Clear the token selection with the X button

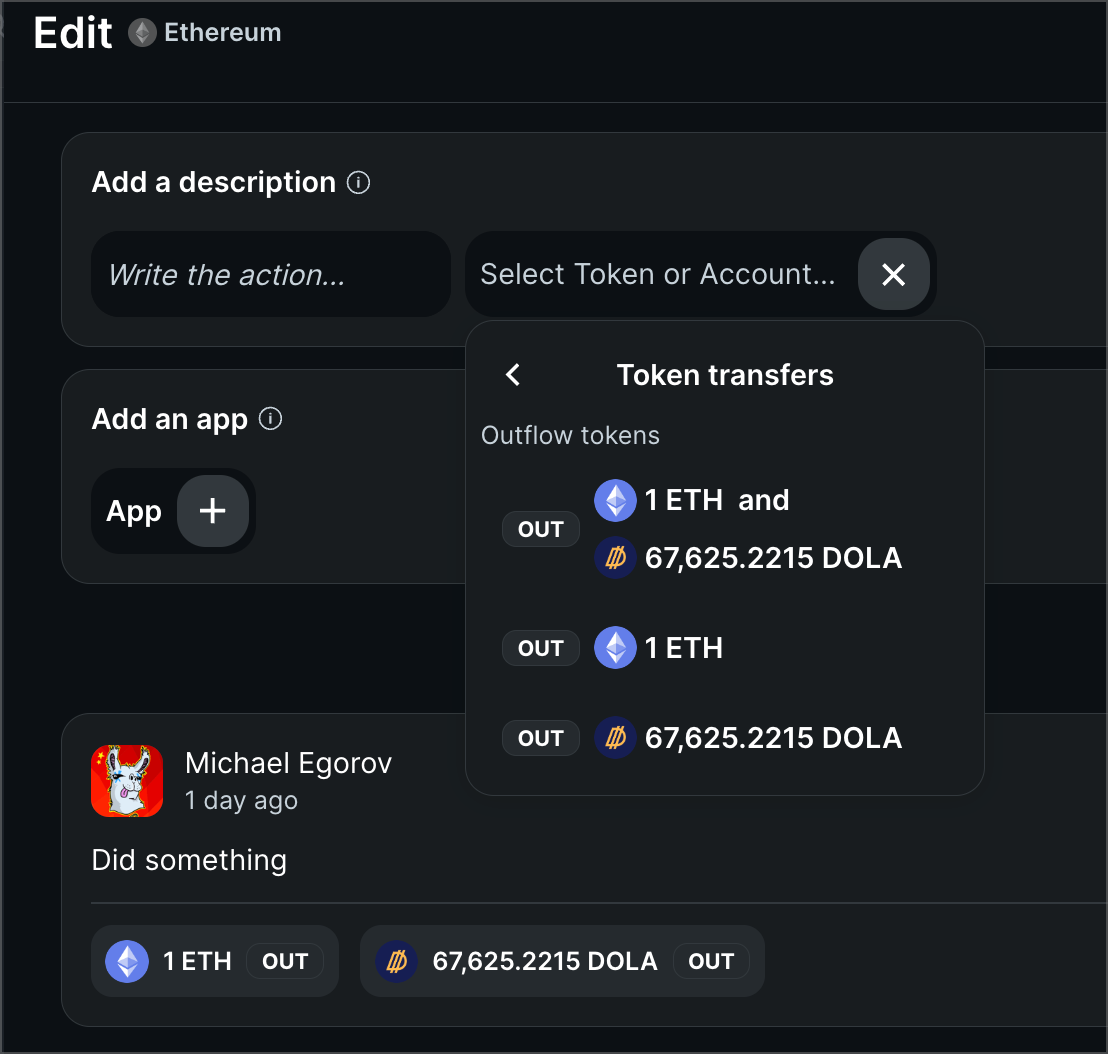[x=893, y=274]
